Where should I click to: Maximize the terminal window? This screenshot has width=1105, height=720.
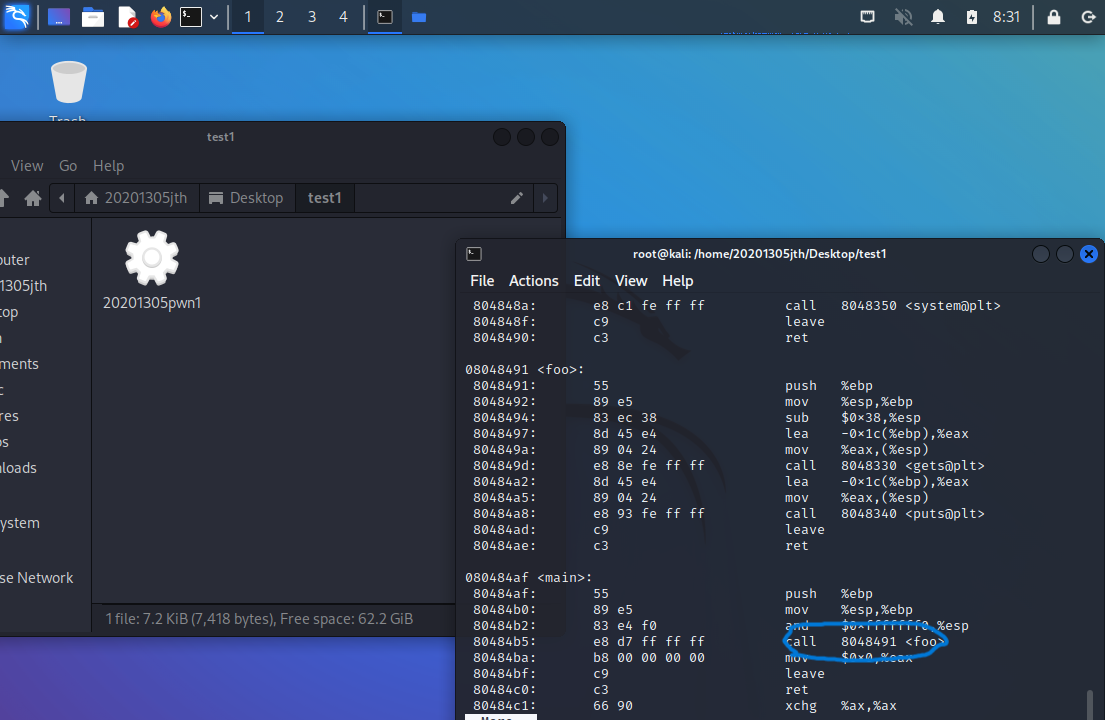[x=1064, y=254]
